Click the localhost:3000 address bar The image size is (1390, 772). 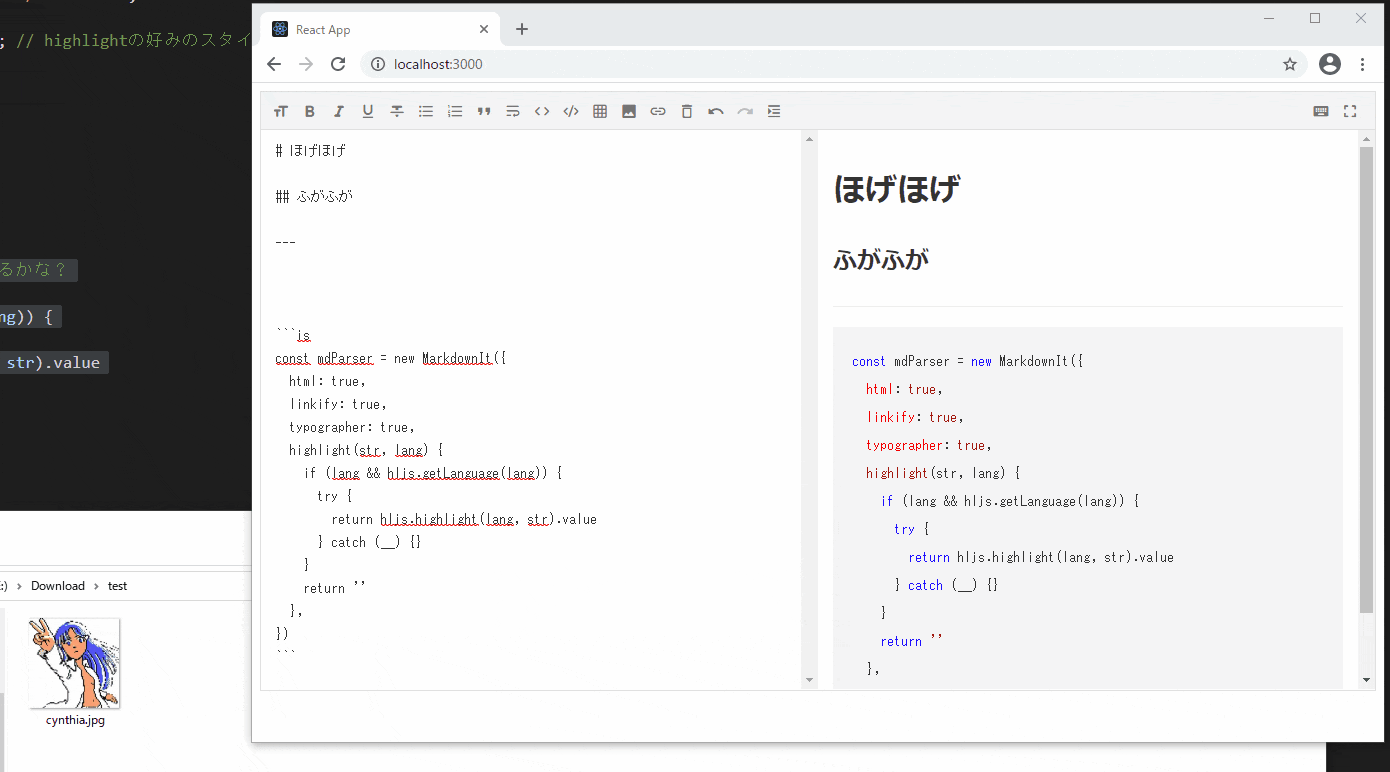[x=834, y=64]
